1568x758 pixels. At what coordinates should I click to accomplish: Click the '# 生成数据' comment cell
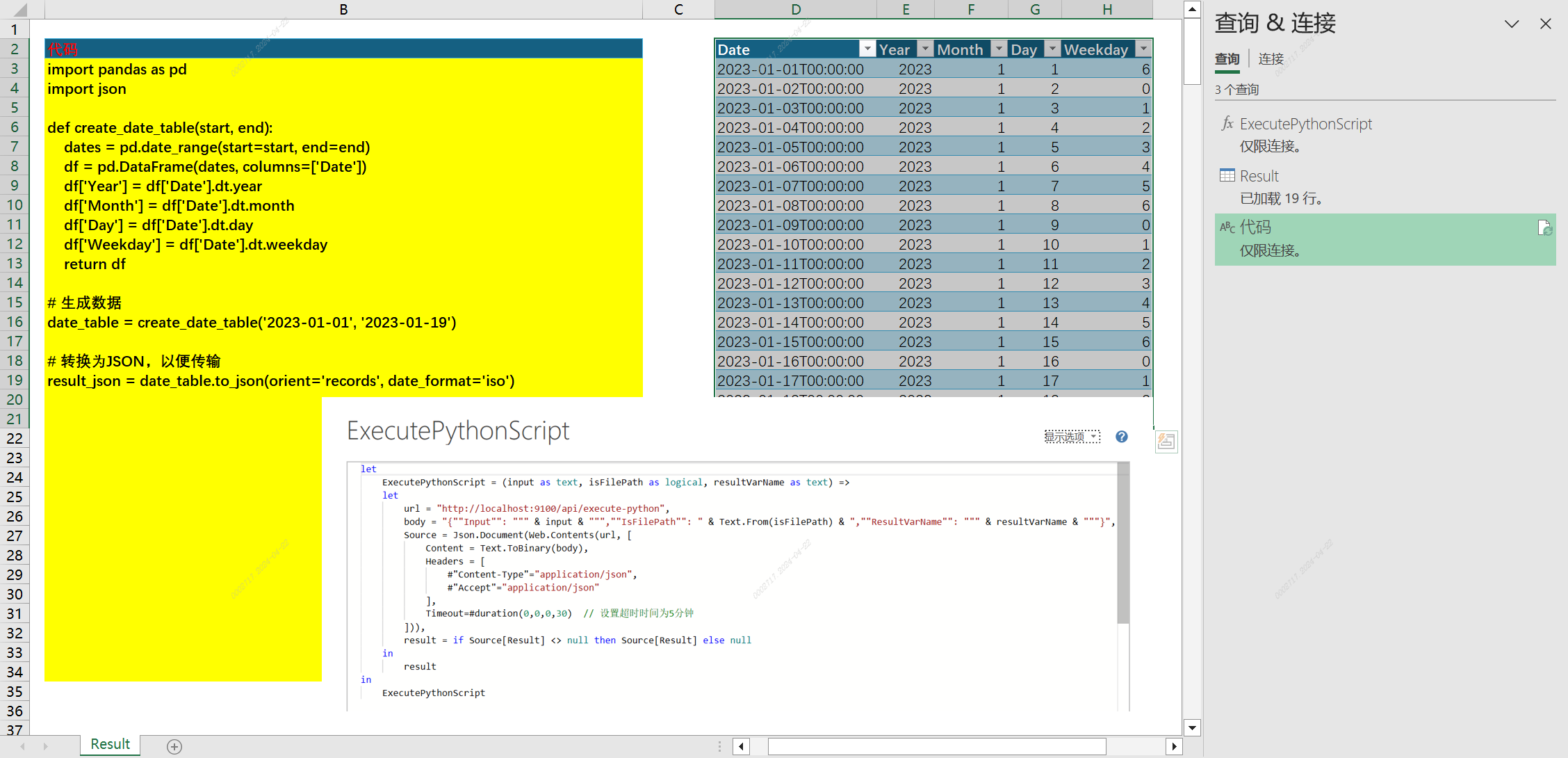tap(343, 303)
